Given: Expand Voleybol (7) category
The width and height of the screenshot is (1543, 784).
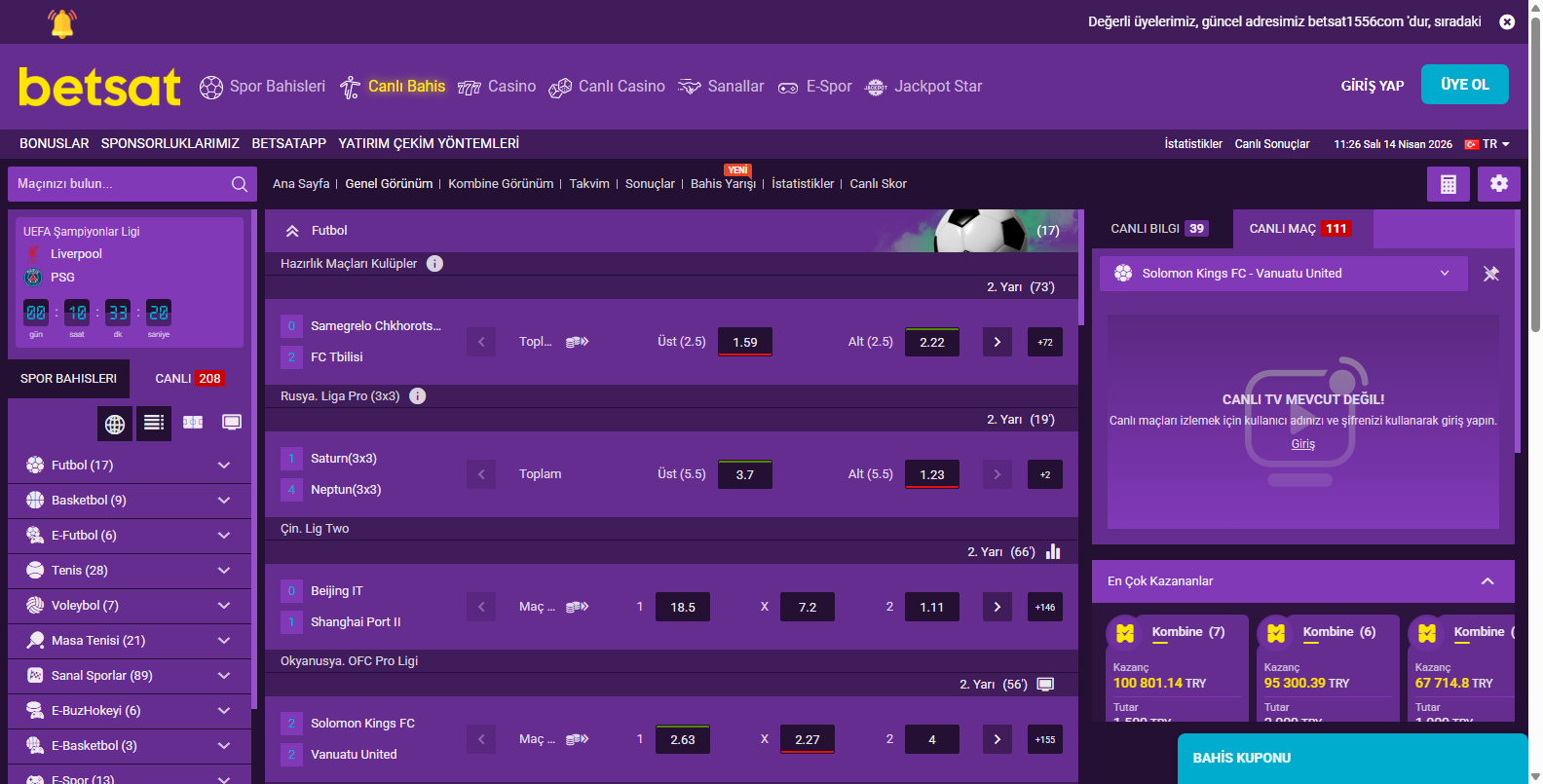Looking at the screenshot, I should [x=129, y=606].
